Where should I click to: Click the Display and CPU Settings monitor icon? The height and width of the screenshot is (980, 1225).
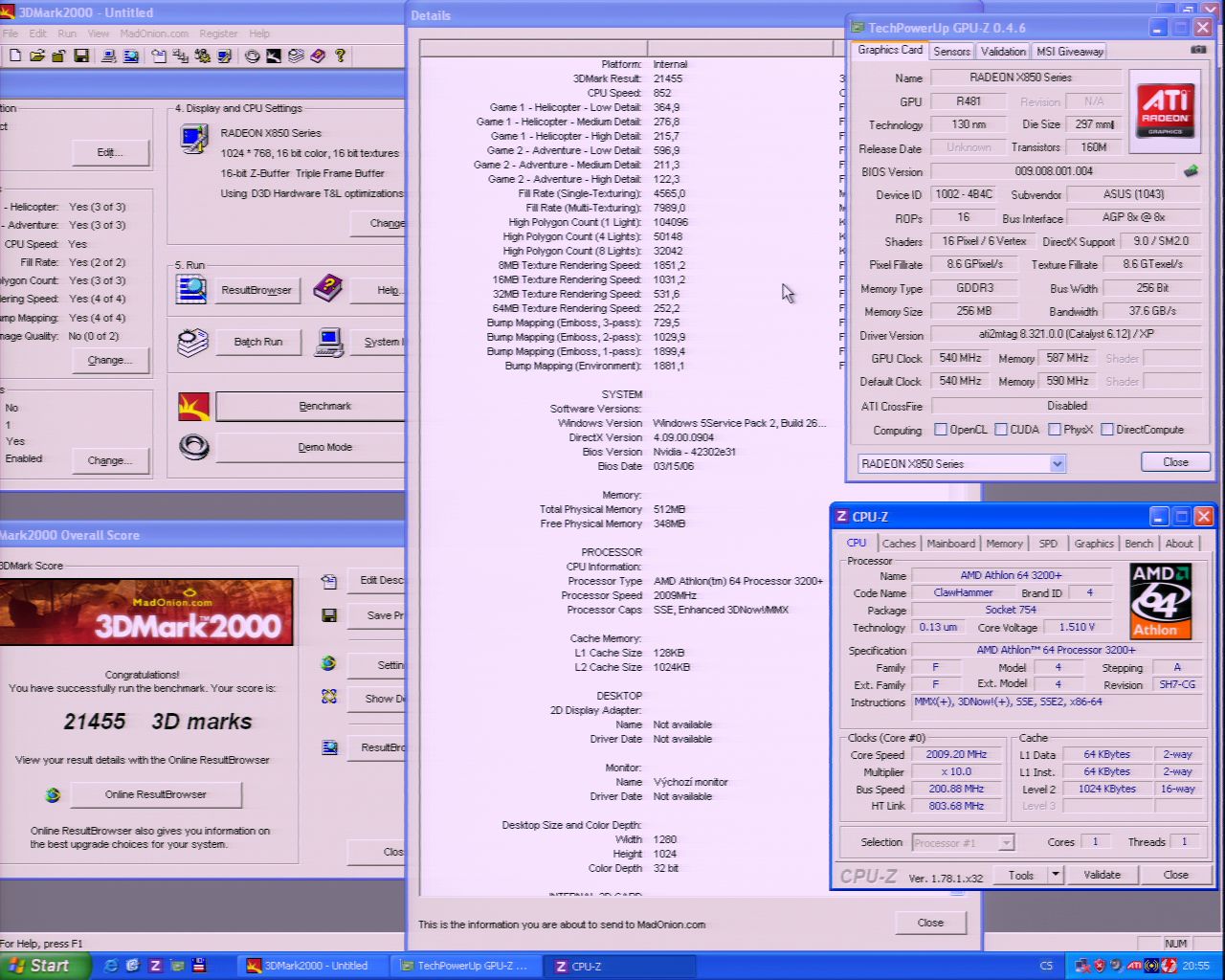pyautogui.click(x=193, y=140)
